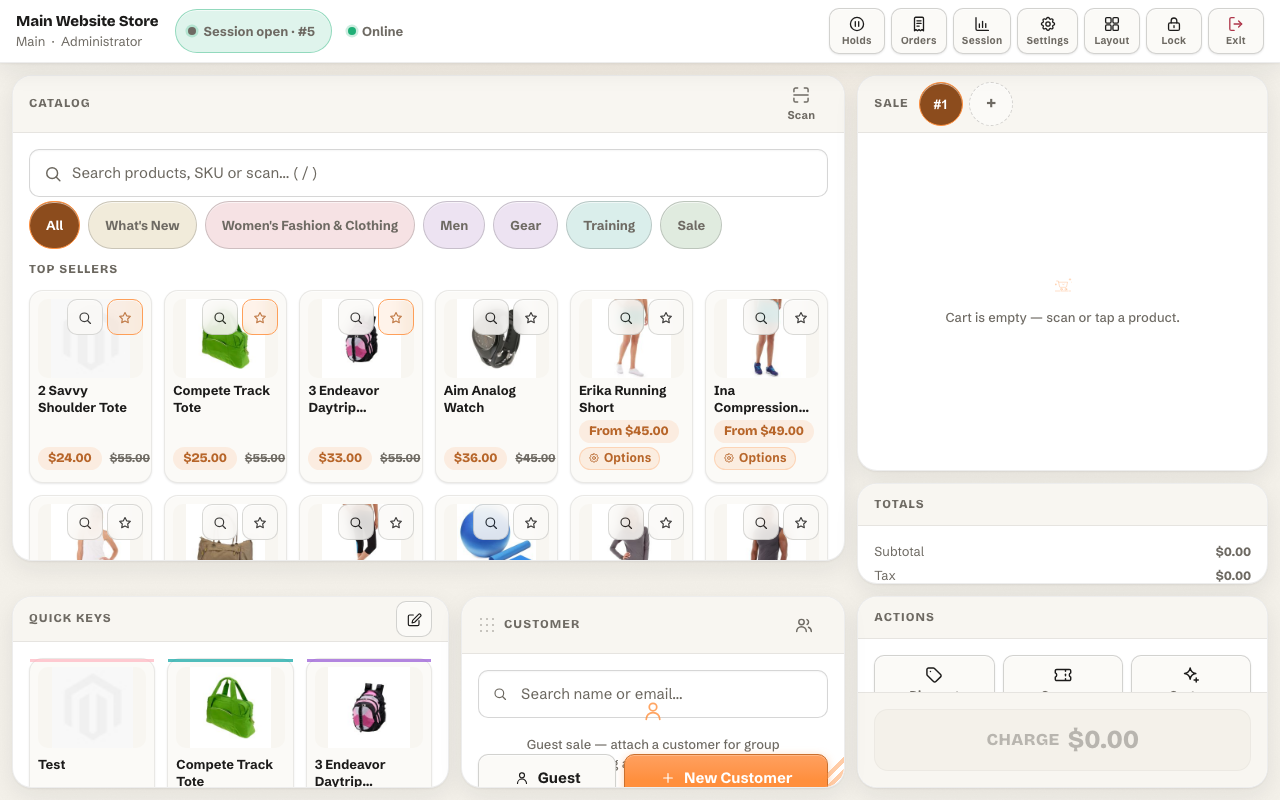The width and height of the screenshot is (1280, 800).
Task: Focus the product search field
Action: 428,173
